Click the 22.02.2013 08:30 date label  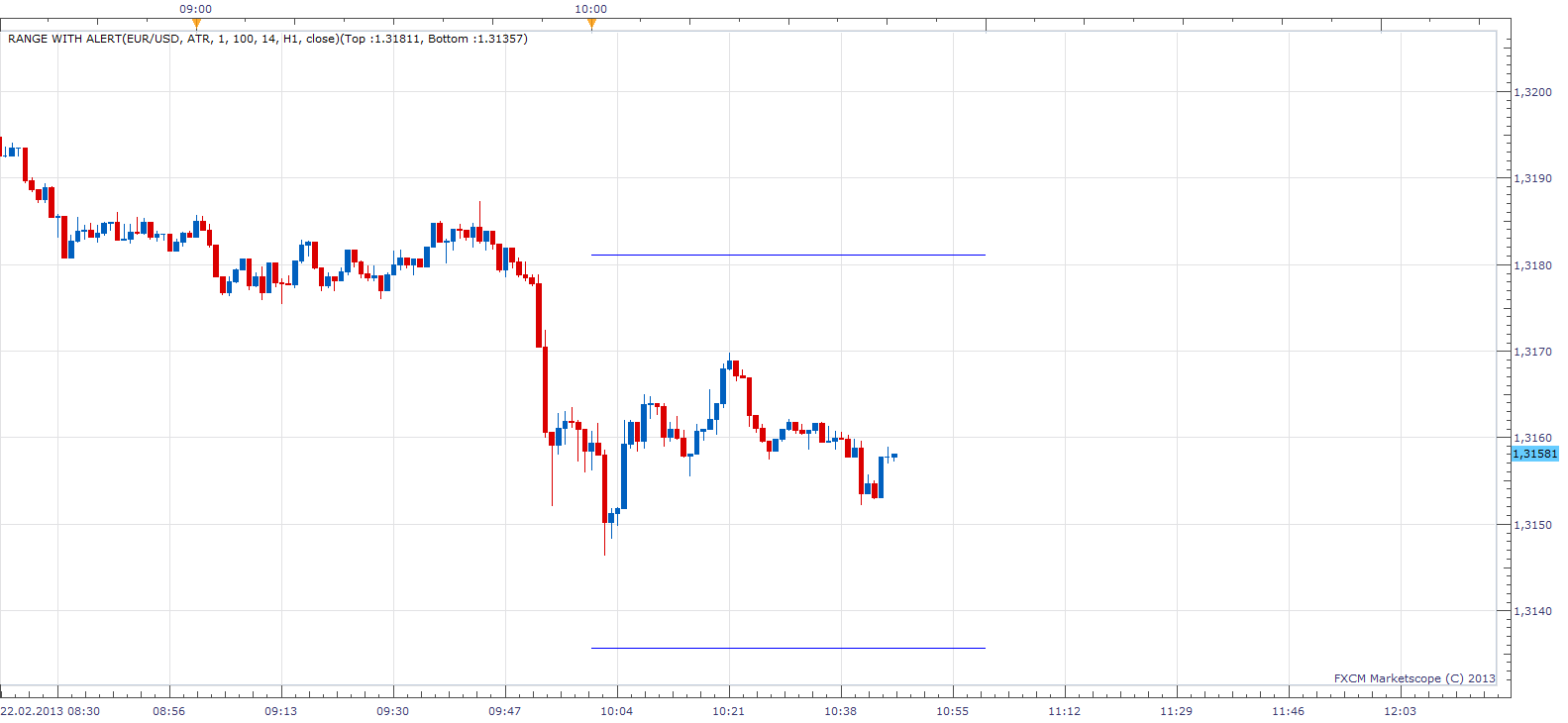(51, 711)
